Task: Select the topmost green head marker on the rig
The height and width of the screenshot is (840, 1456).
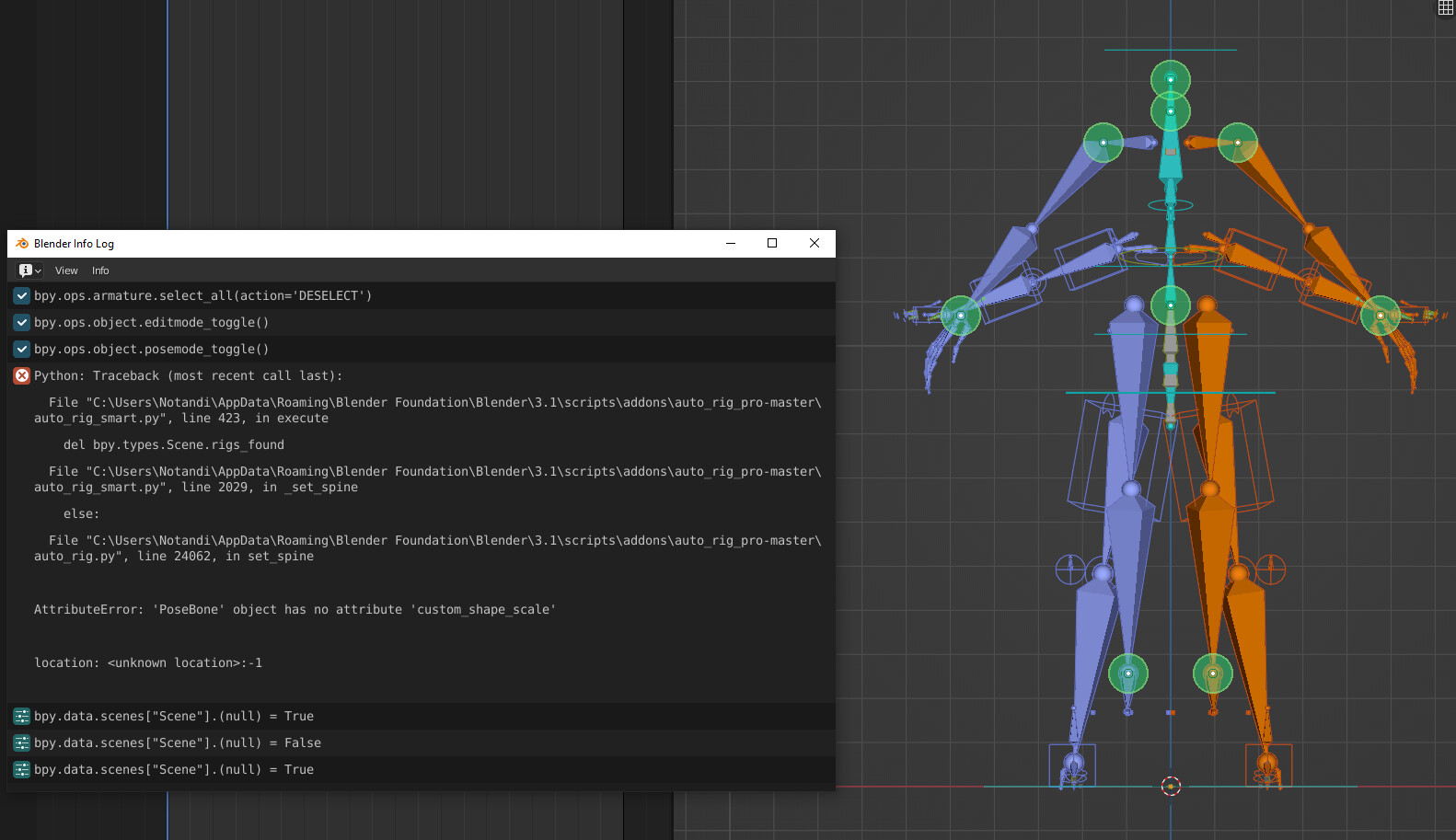Action: (1171, 80)
